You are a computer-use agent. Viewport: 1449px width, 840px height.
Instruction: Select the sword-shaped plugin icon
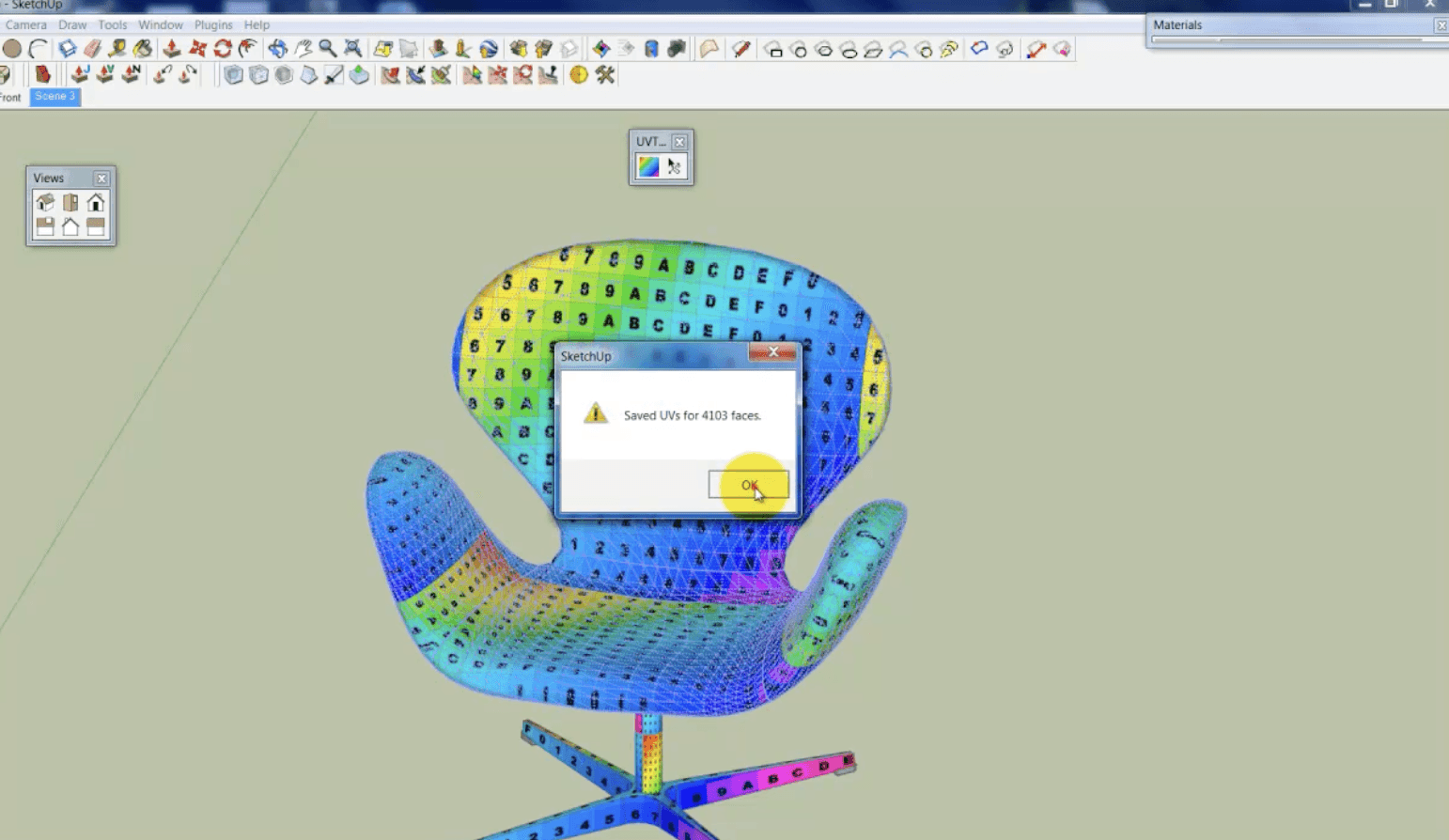coord(335,75)
